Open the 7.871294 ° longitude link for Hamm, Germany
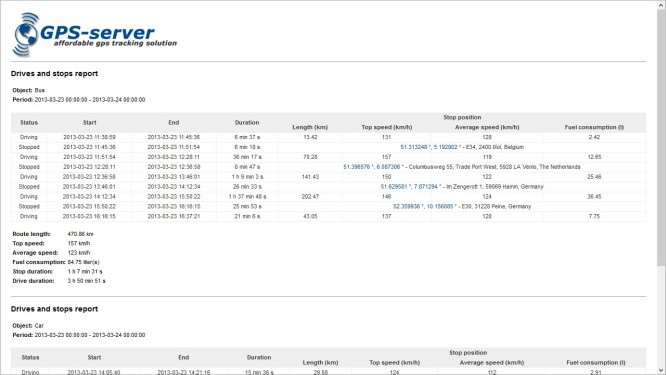The height and width of the screenshot is (375, 666). 427,186
